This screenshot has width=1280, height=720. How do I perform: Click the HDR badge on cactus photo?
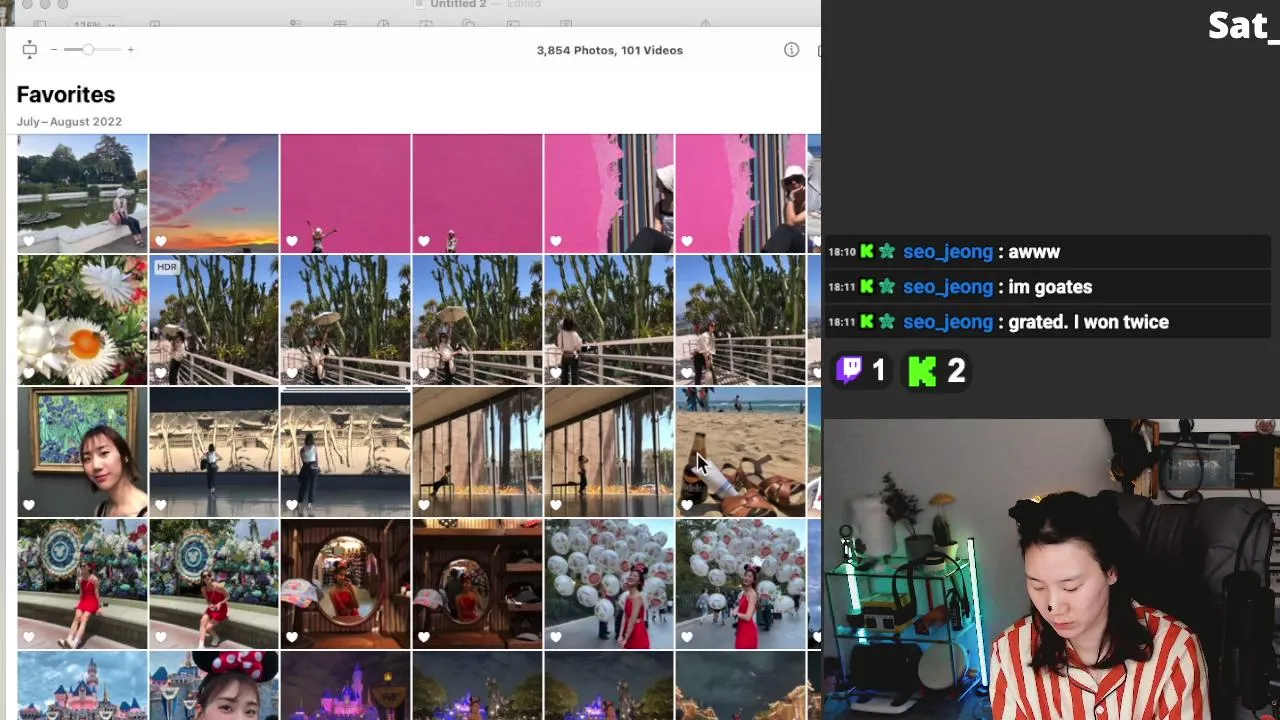166,267
